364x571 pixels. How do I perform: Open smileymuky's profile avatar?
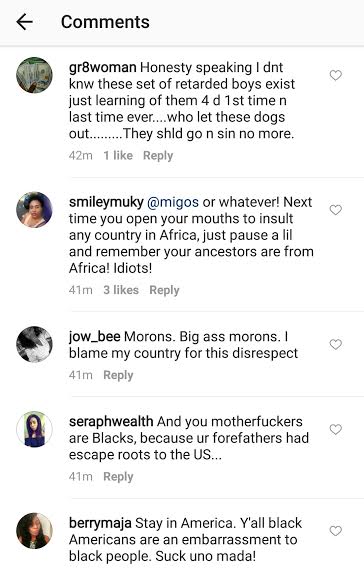point(34,209)
